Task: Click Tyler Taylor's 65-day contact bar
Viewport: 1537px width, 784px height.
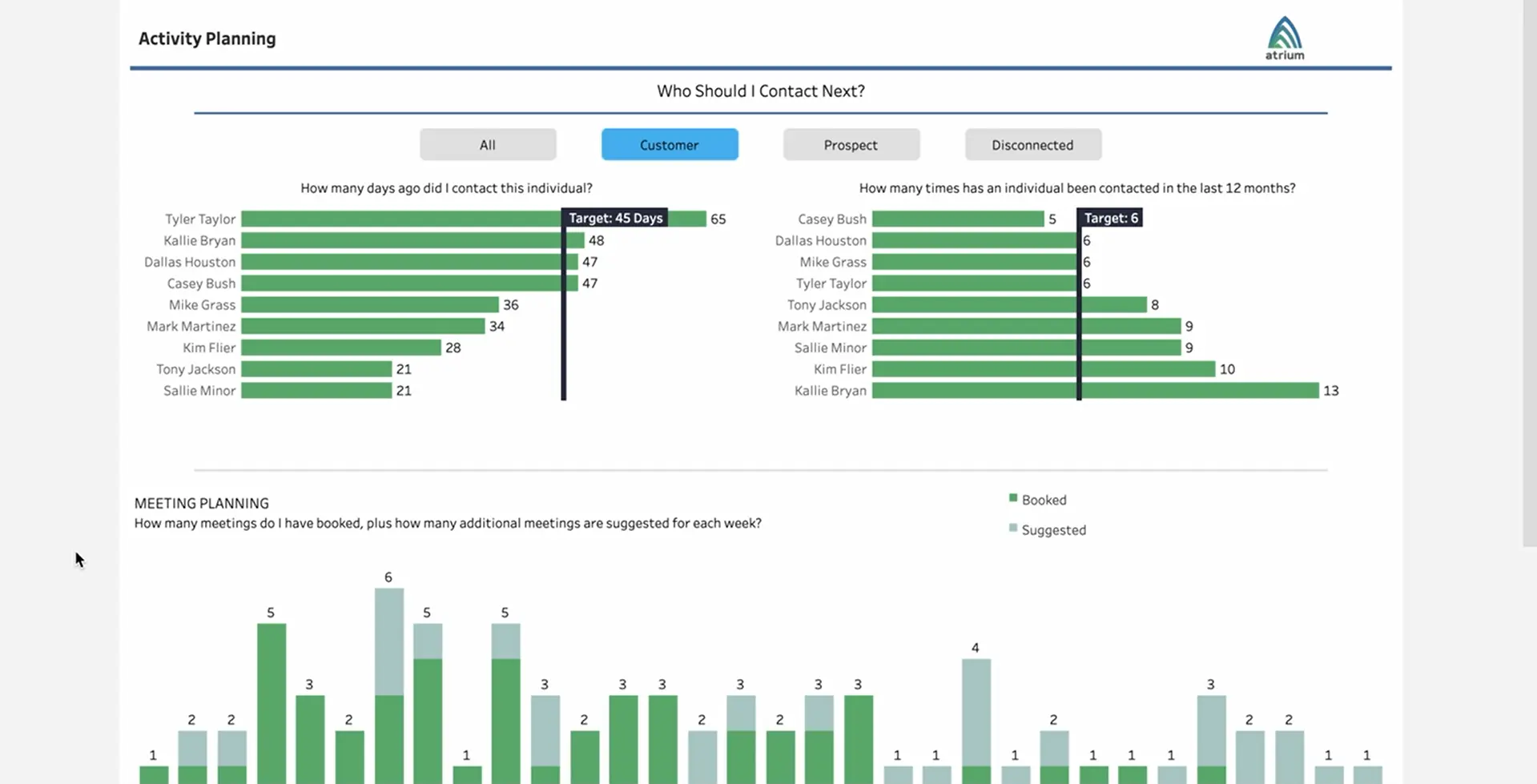Action: 400,218
